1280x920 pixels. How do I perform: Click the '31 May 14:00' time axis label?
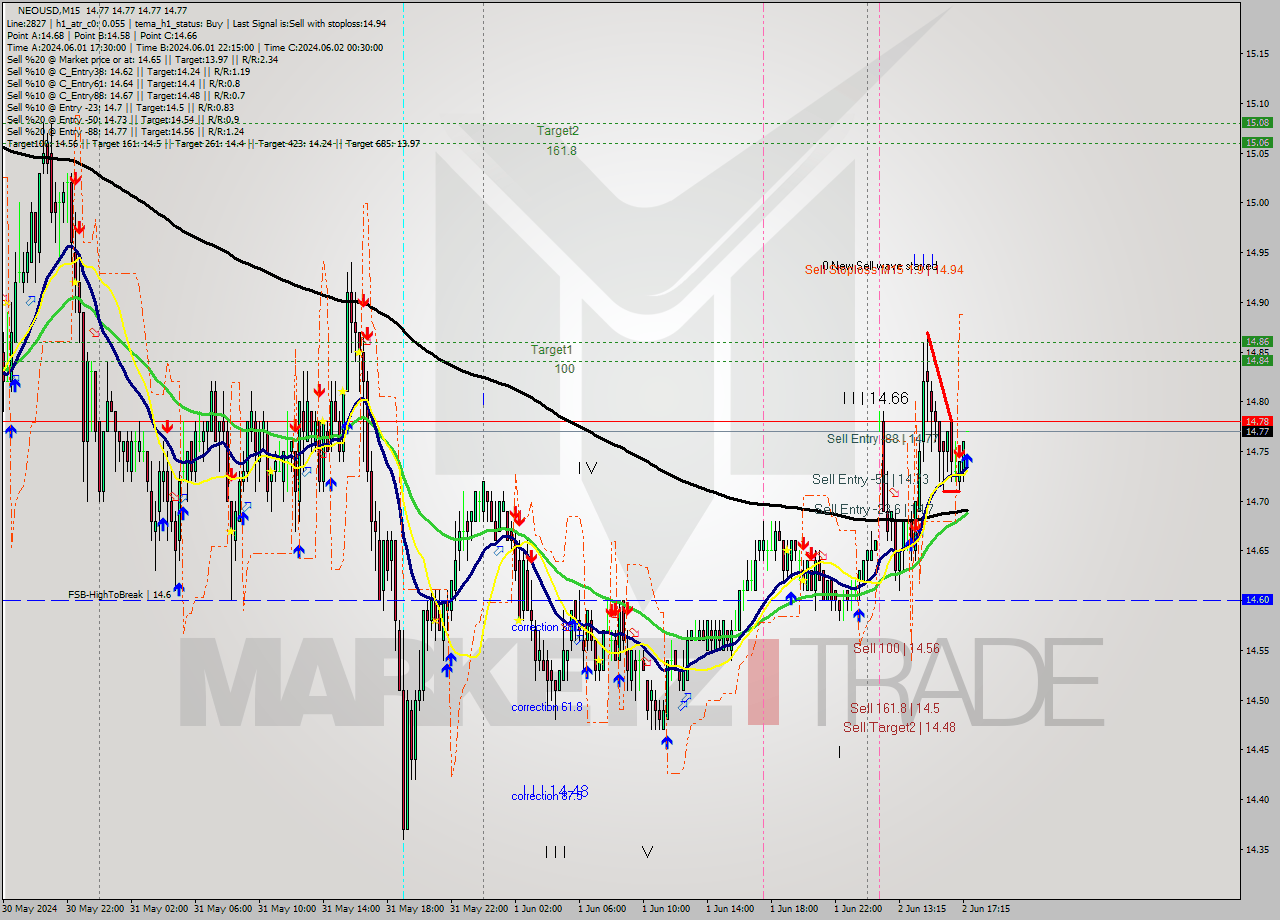(353, 909)
